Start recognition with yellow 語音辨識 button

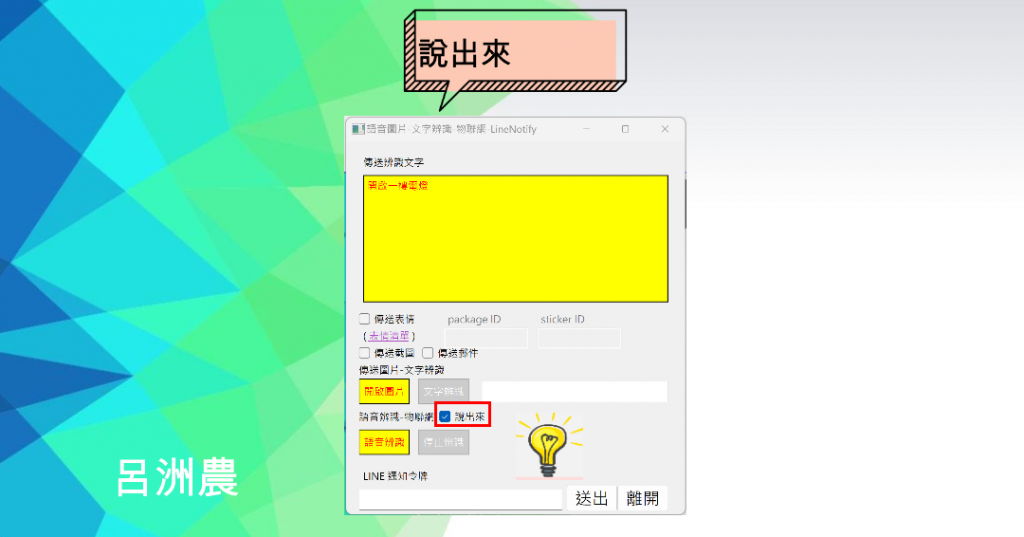(x=384, y=442)
